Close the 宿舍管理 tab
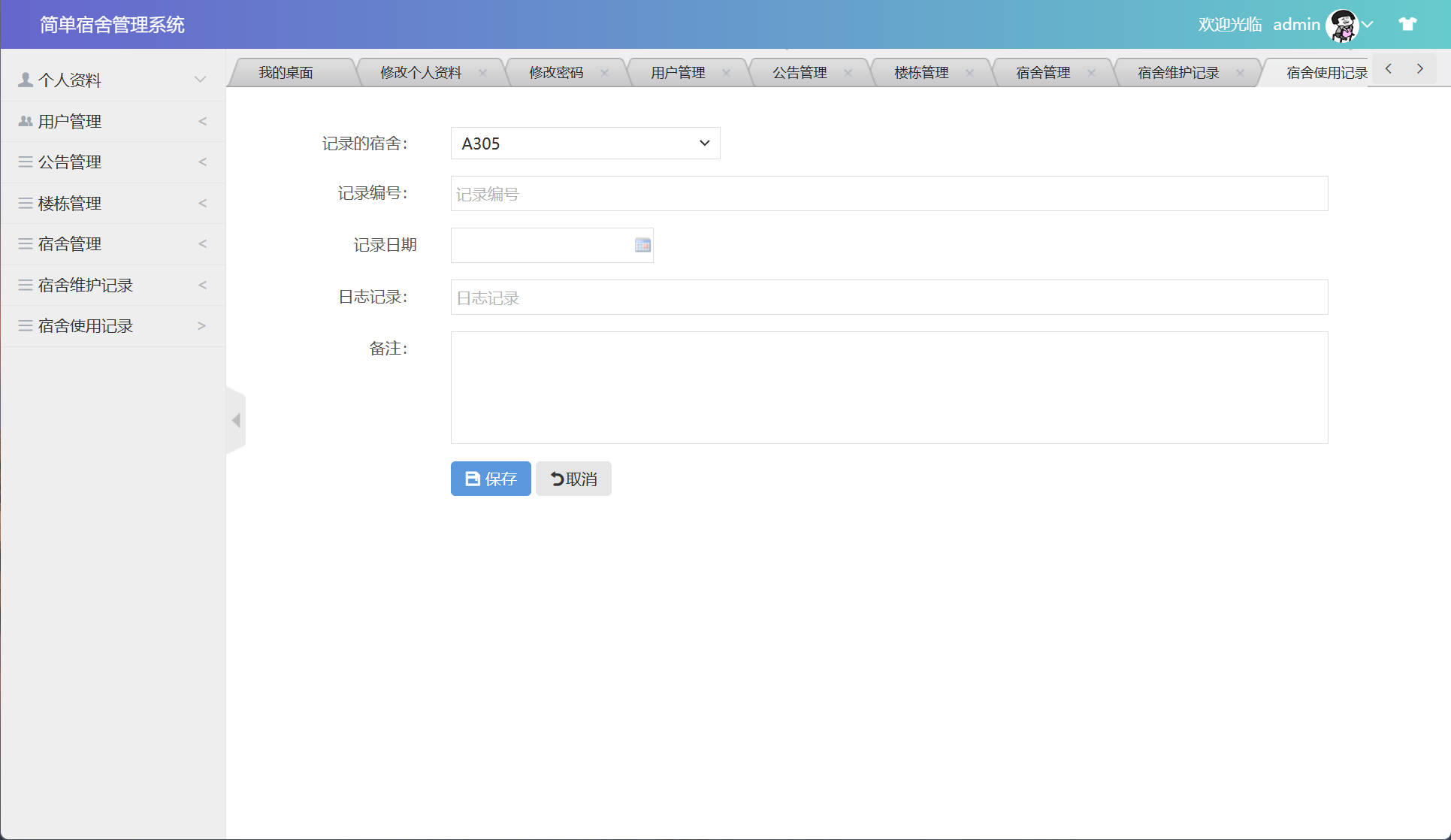This screenshot has height=840, width=1451. tap(1091, 72)
